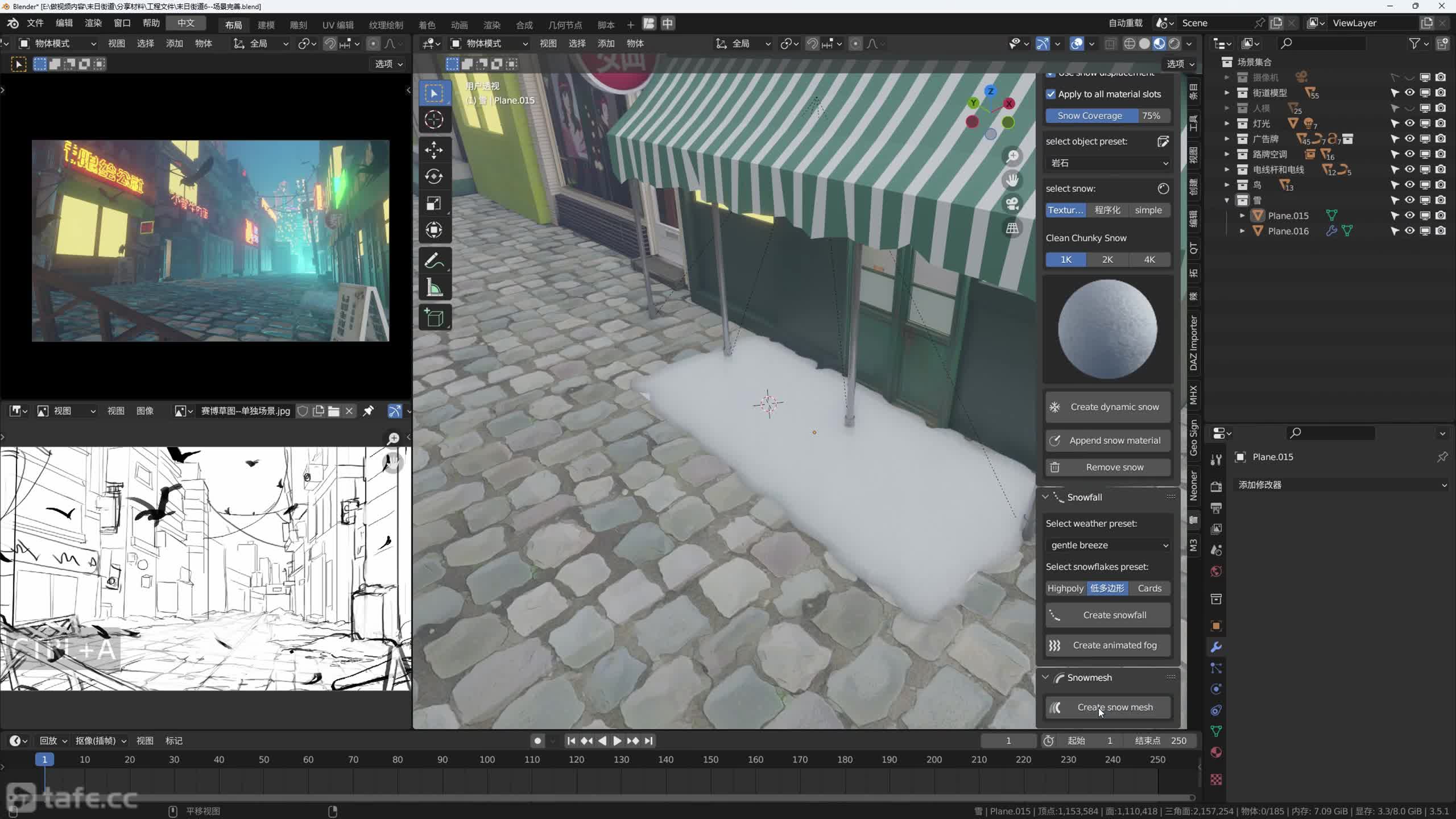Switch to wireframe viewport shading
Viewport: 1456px width, 819px height.
click(1130, 44)
